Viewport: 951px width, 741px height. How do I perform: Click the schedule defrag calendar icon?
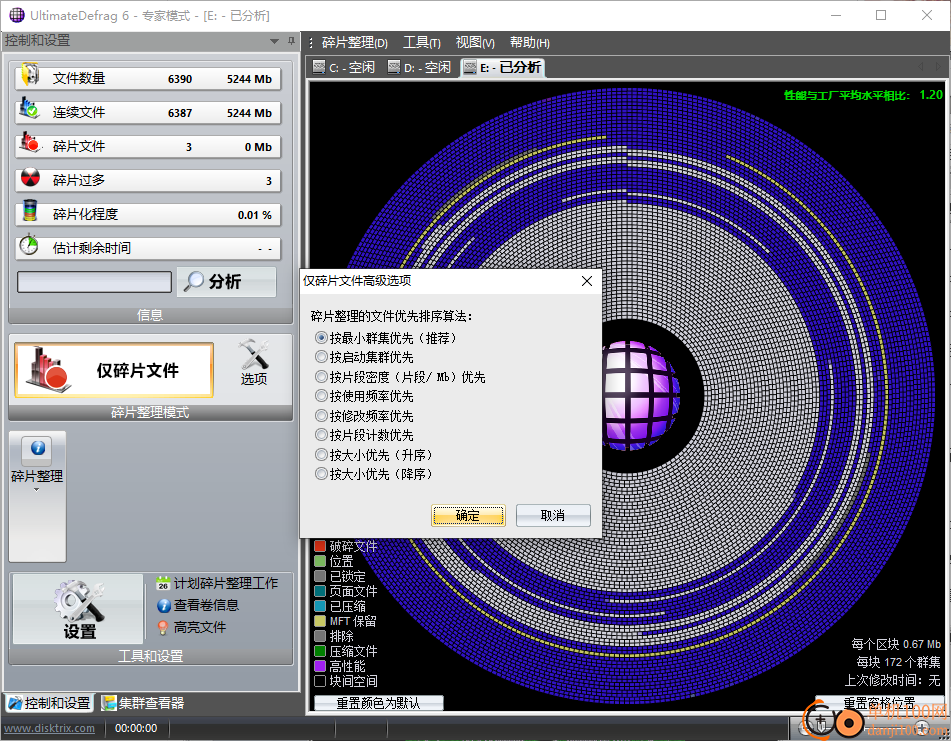coord(163,583)
